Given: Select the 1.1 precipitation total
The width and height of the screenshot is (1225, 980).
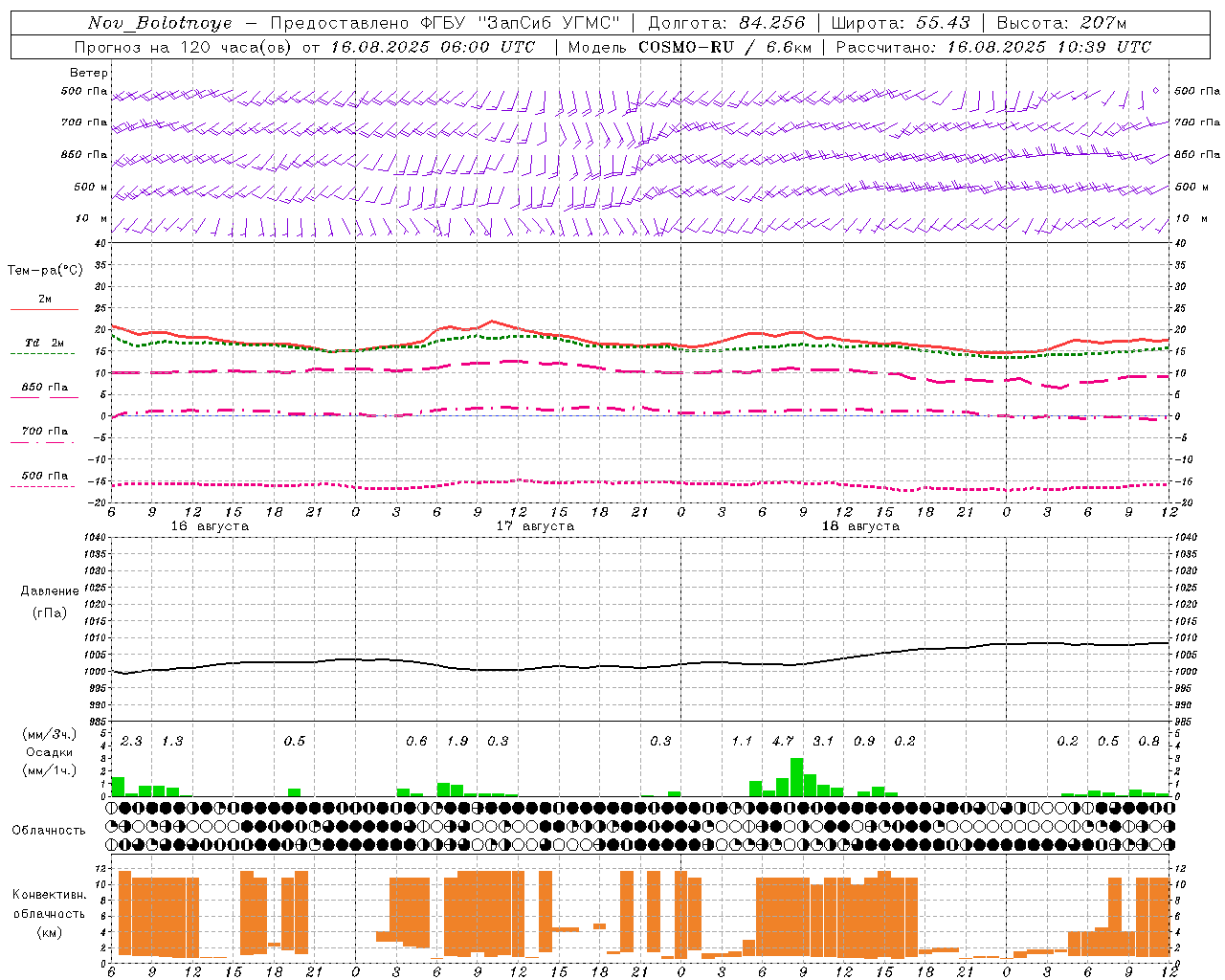Looking at the screenshot, I should click(742, 742).
